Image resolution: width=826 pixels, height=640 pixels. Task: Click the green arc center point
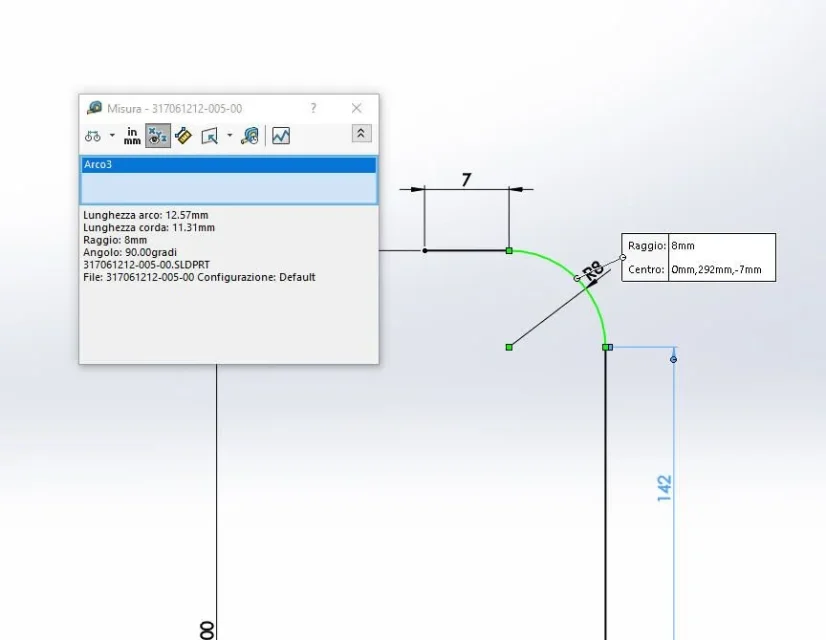[509, 347]
